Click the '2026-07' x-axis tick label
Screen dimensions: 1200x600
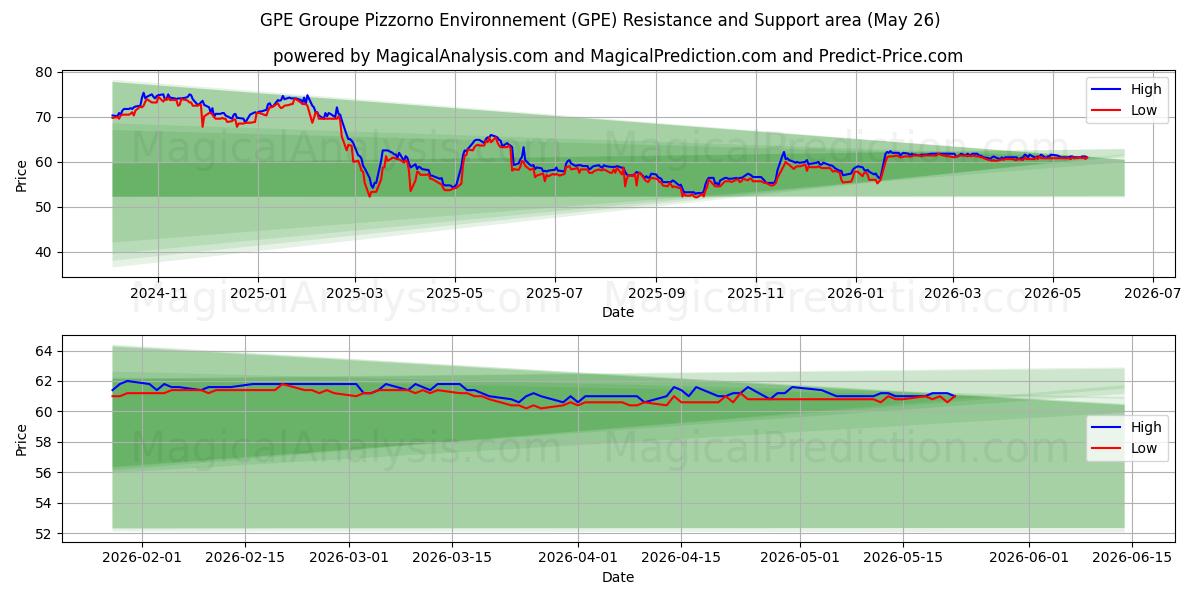(1153, 294)
